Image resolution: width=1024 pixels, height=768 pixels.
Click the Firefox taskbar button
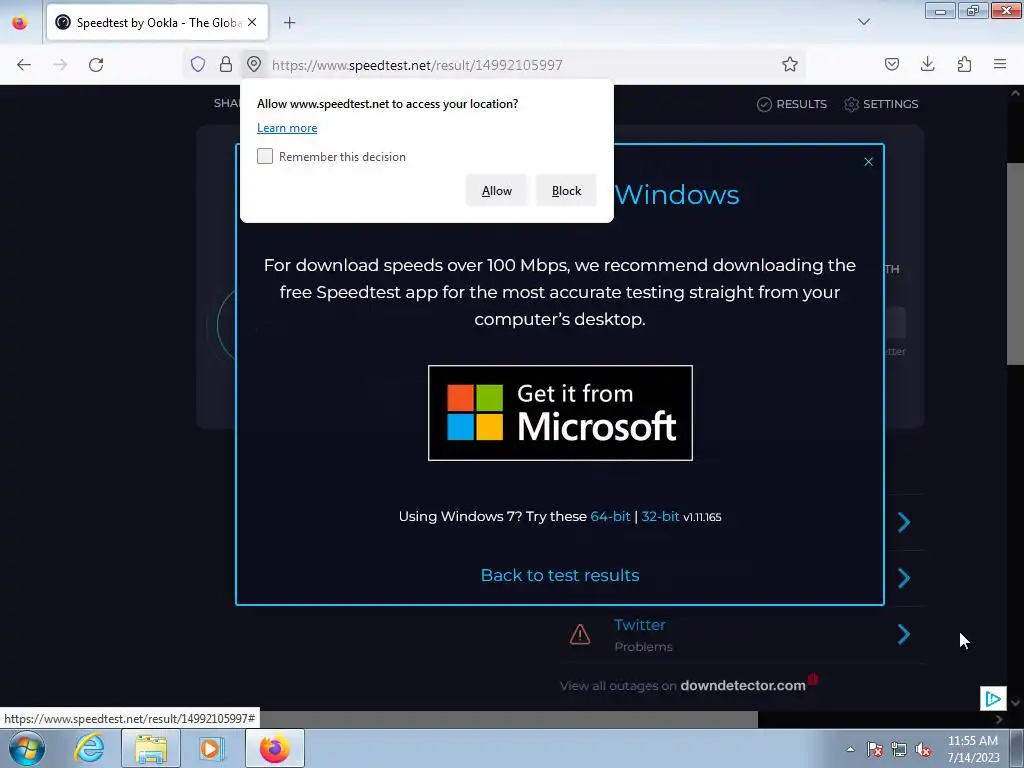(274, 748)
